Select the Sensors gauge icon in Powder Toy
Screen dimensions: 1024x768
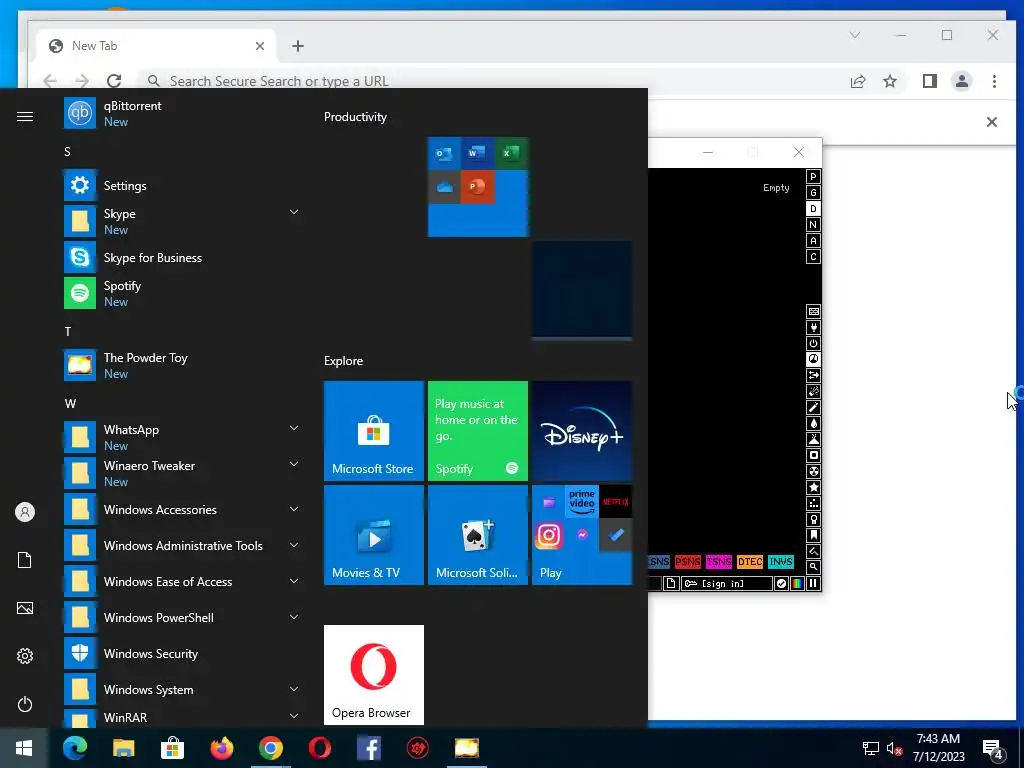[x=813, y=359]
